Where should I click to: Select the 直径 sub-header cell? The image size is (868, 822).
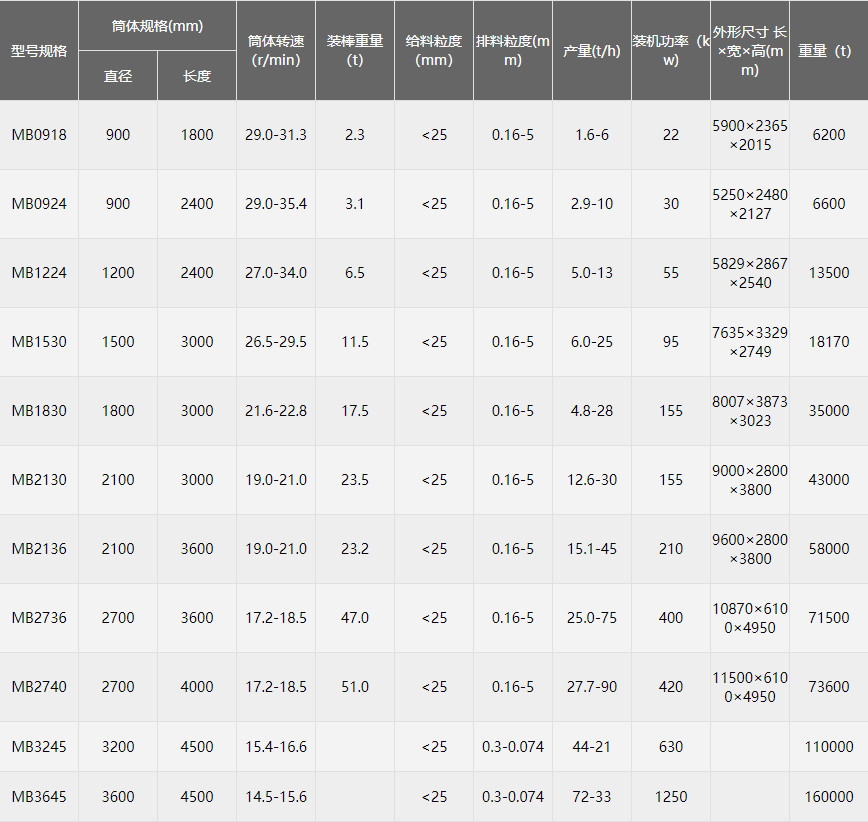[x=118, y=76]
